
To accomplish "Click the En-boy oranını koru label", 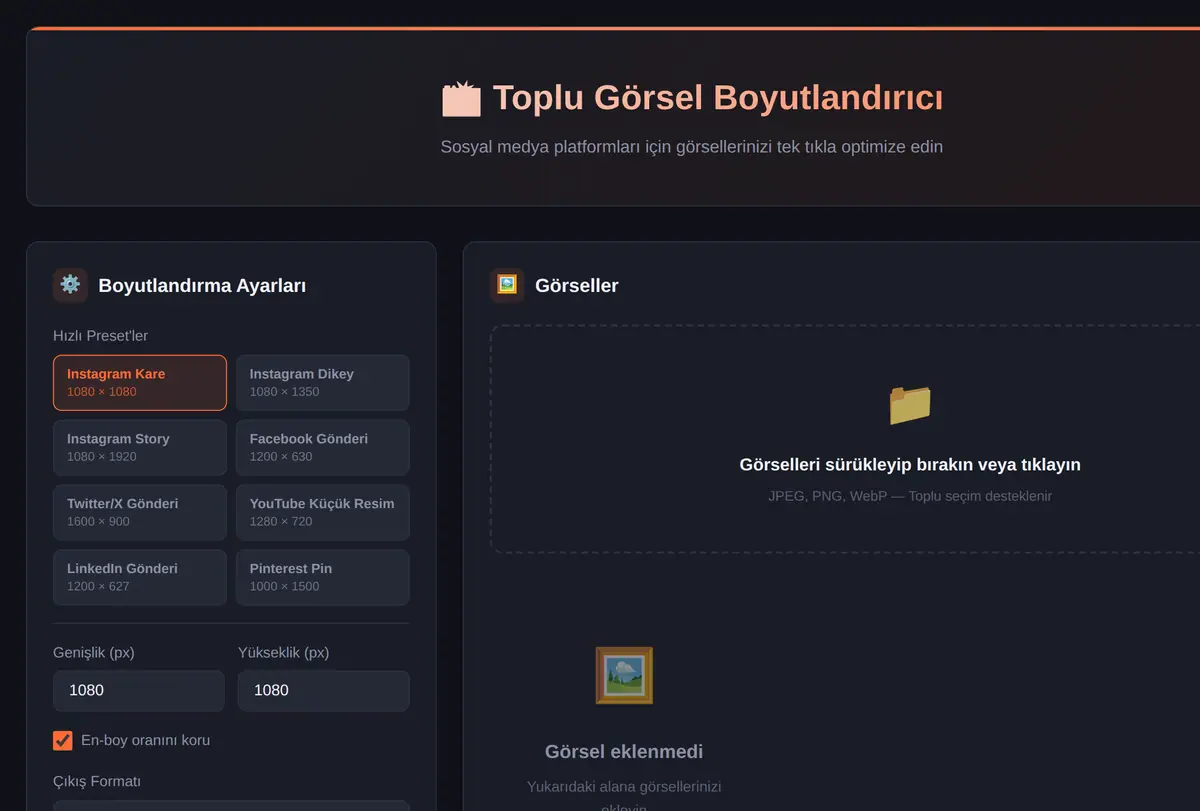I will click(146, 740).
